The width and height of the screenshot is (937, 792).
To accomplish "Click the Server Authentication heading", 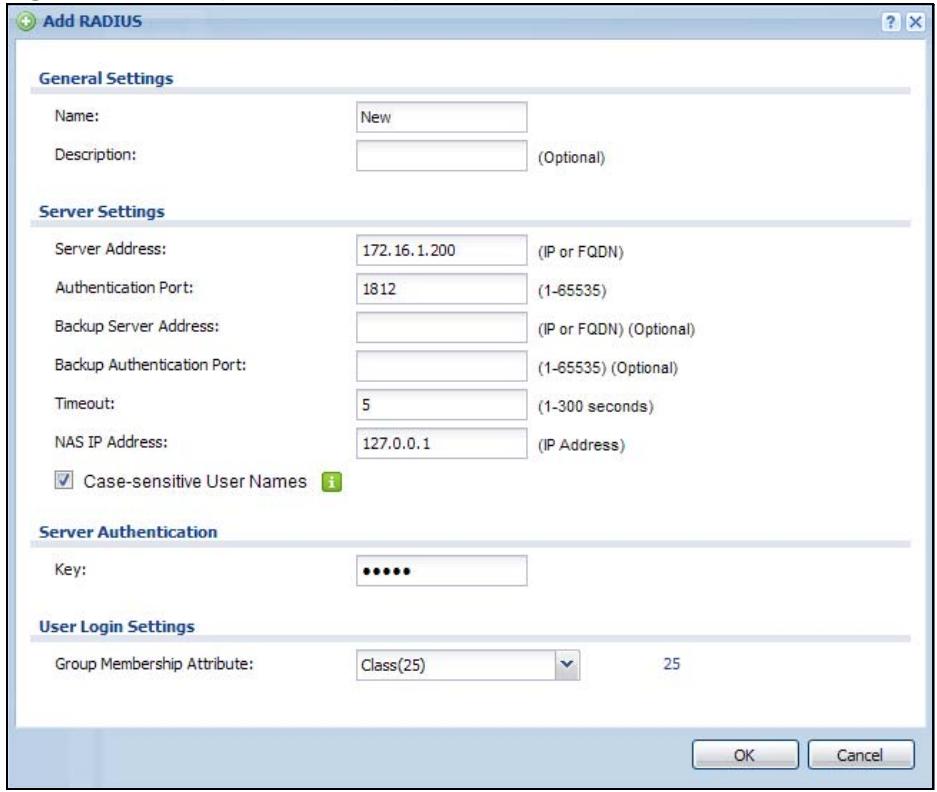I will pos(128,532).
